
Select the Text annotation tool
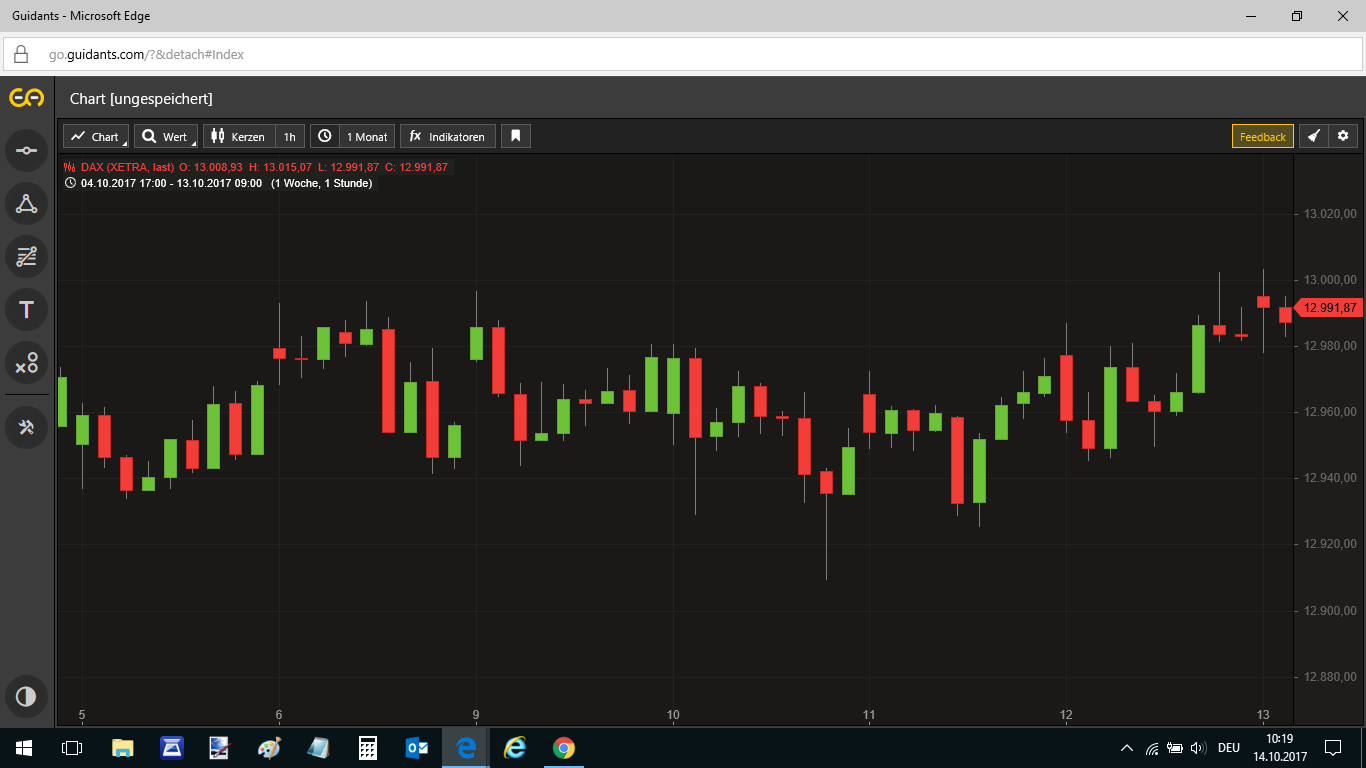click(x=26, y=309)
